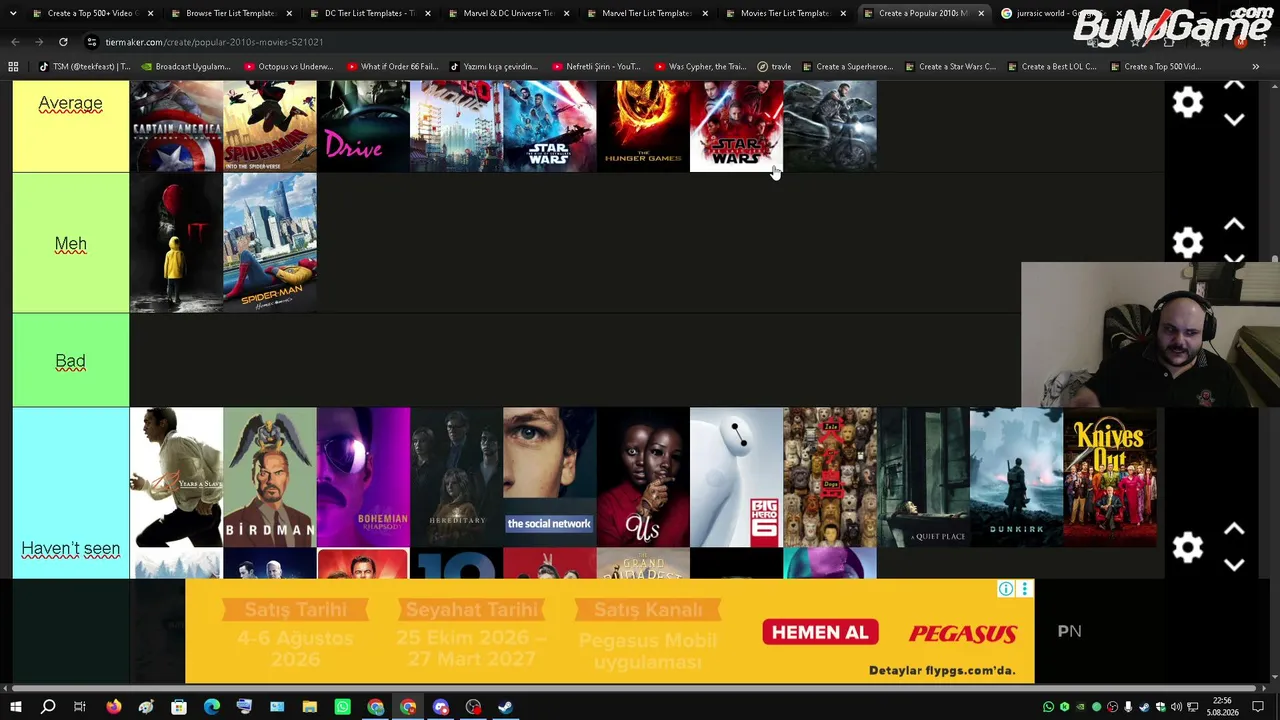Select the Meh tier label

click(x=70, y=244)
